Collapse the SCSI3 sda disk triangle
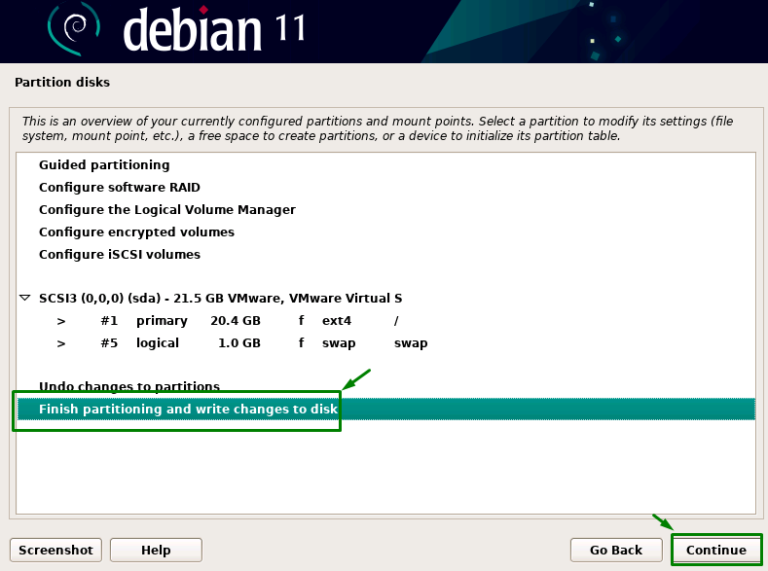 (25, 298)
